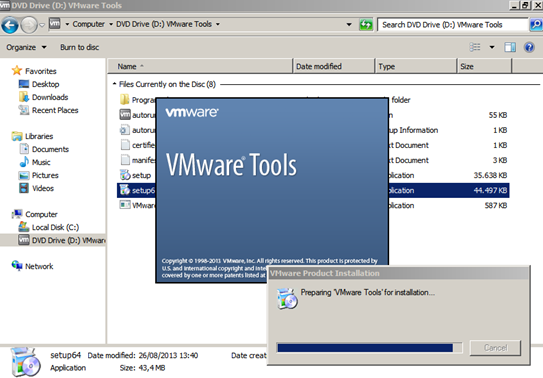This screenshot has height=378, width=543.
Task: Collapse the Files Currently on the Disc group
Action: tap(114, 84)
